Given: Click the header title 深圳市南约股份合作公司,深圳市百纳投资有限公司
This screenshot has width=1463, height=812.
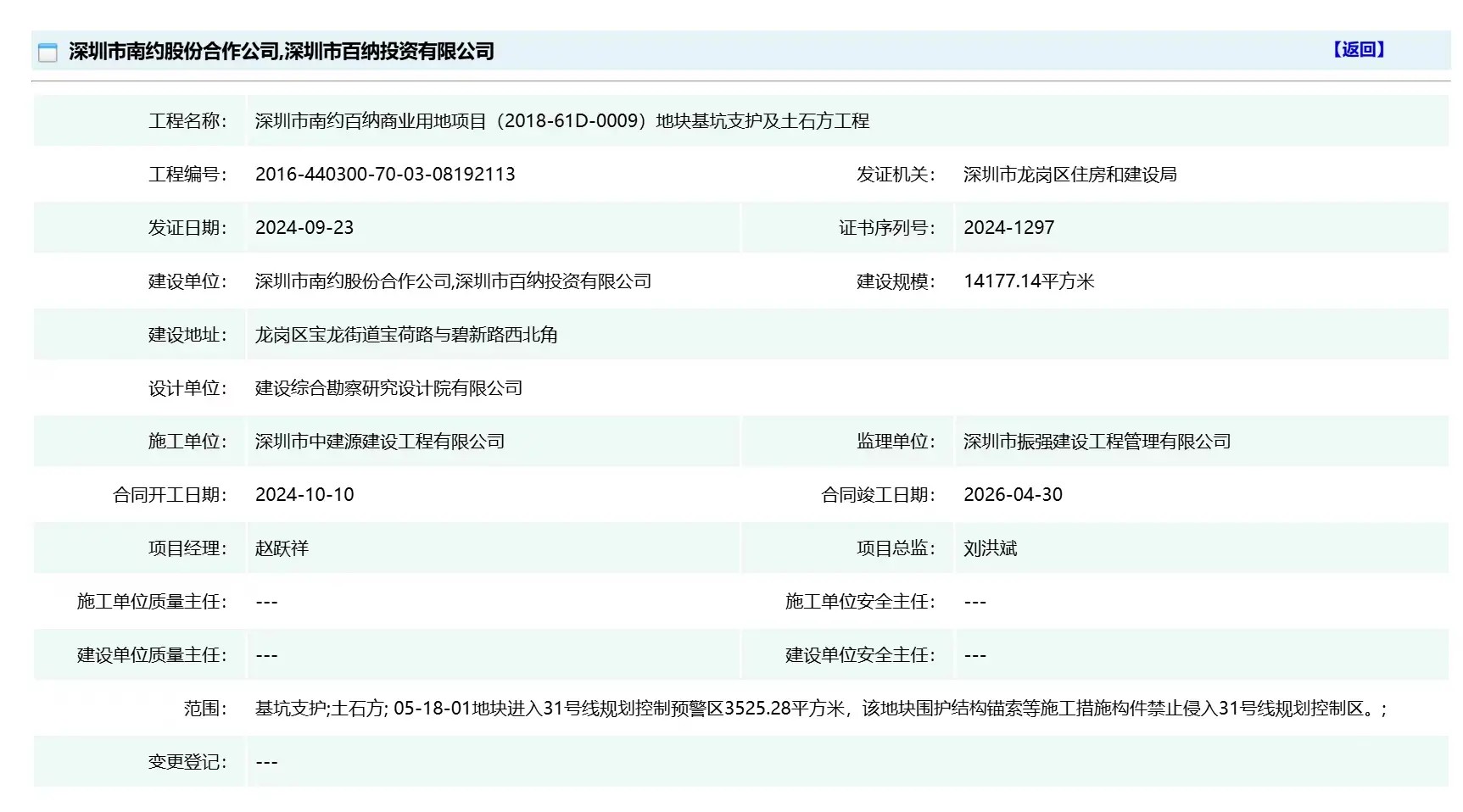Looking at the screenshot, I should pyautogui.click(x=282, y=52).
